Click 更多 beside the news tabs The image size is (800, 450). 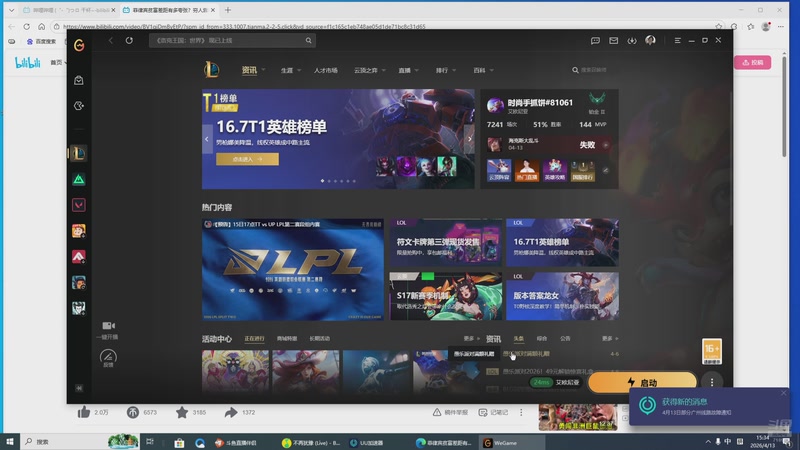pyautogui.click(x=610, y=338)
